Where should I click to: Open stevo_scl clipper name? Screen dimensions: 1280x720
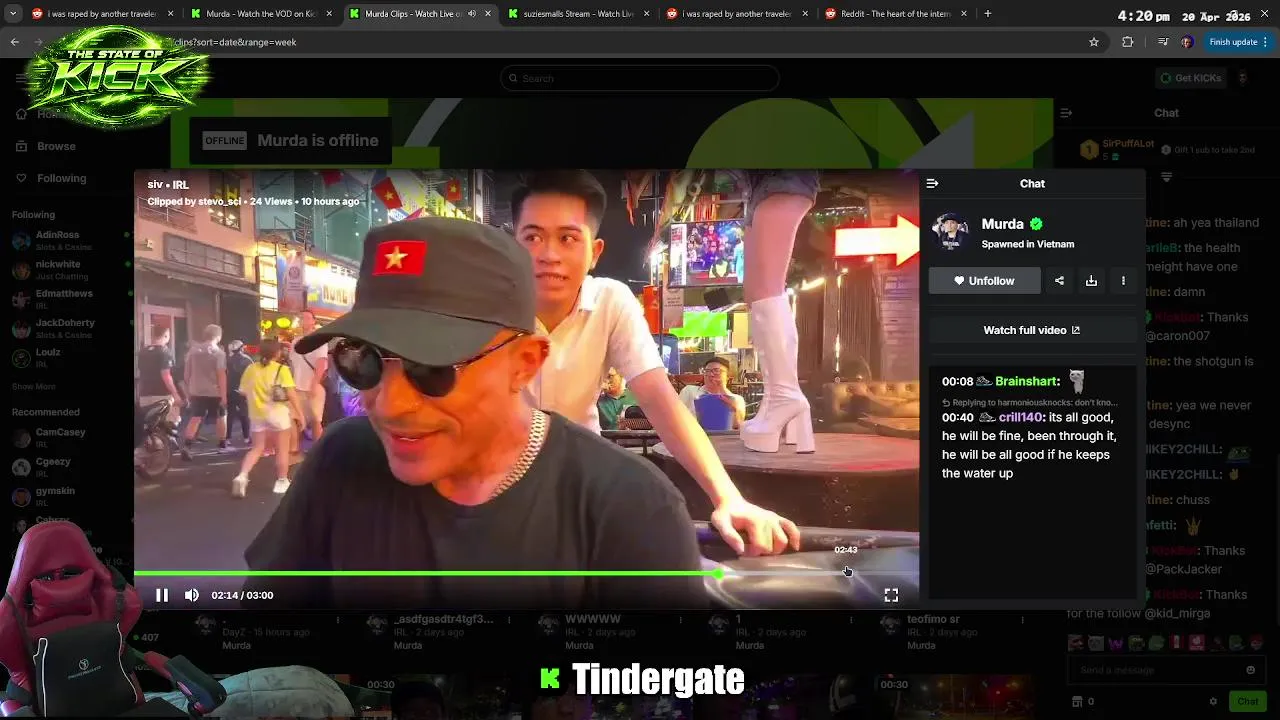pos(219,201)
